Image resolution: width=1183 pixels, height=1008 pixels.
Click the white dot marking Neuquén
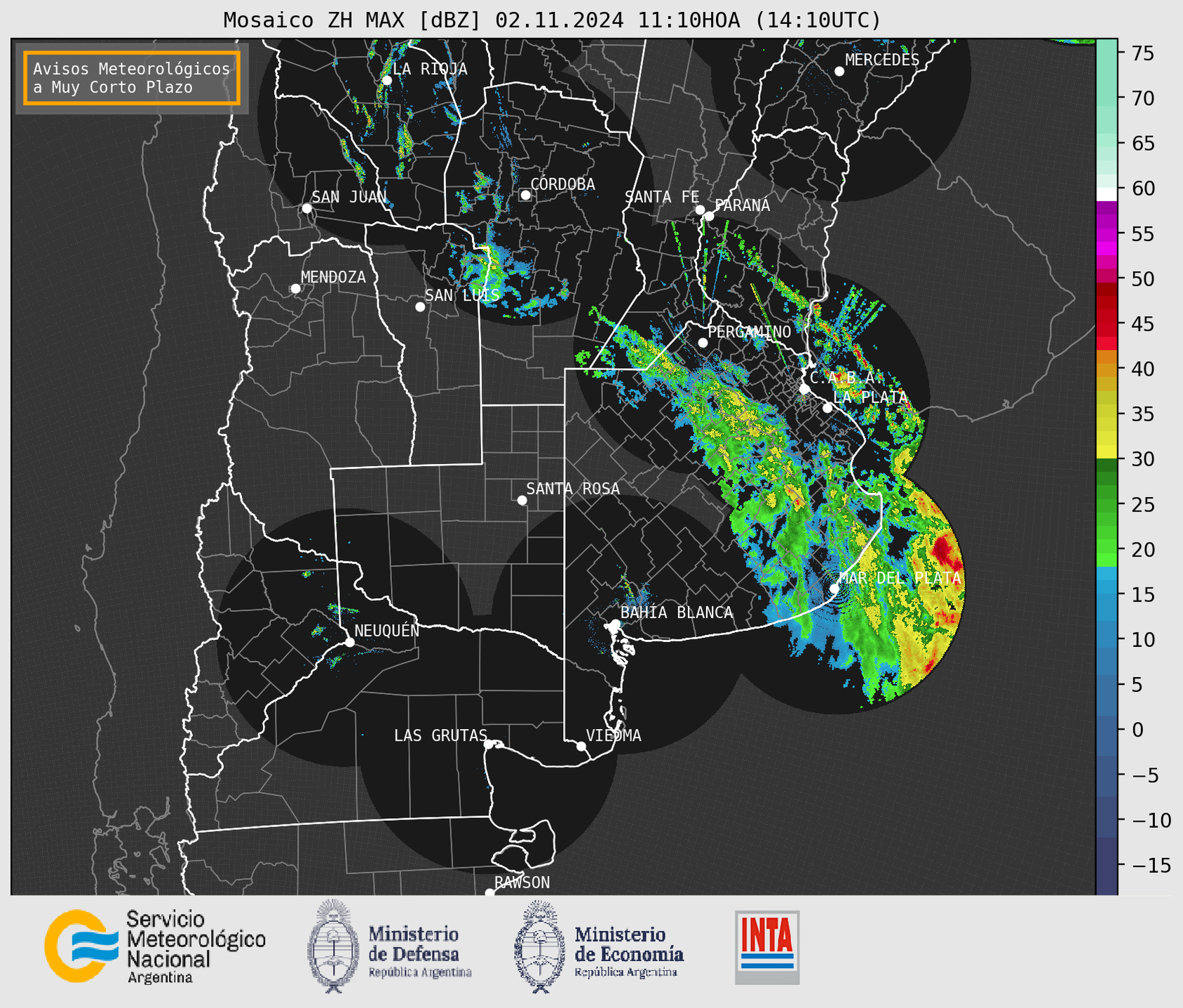pyautogui.click(x=349, y=642)
